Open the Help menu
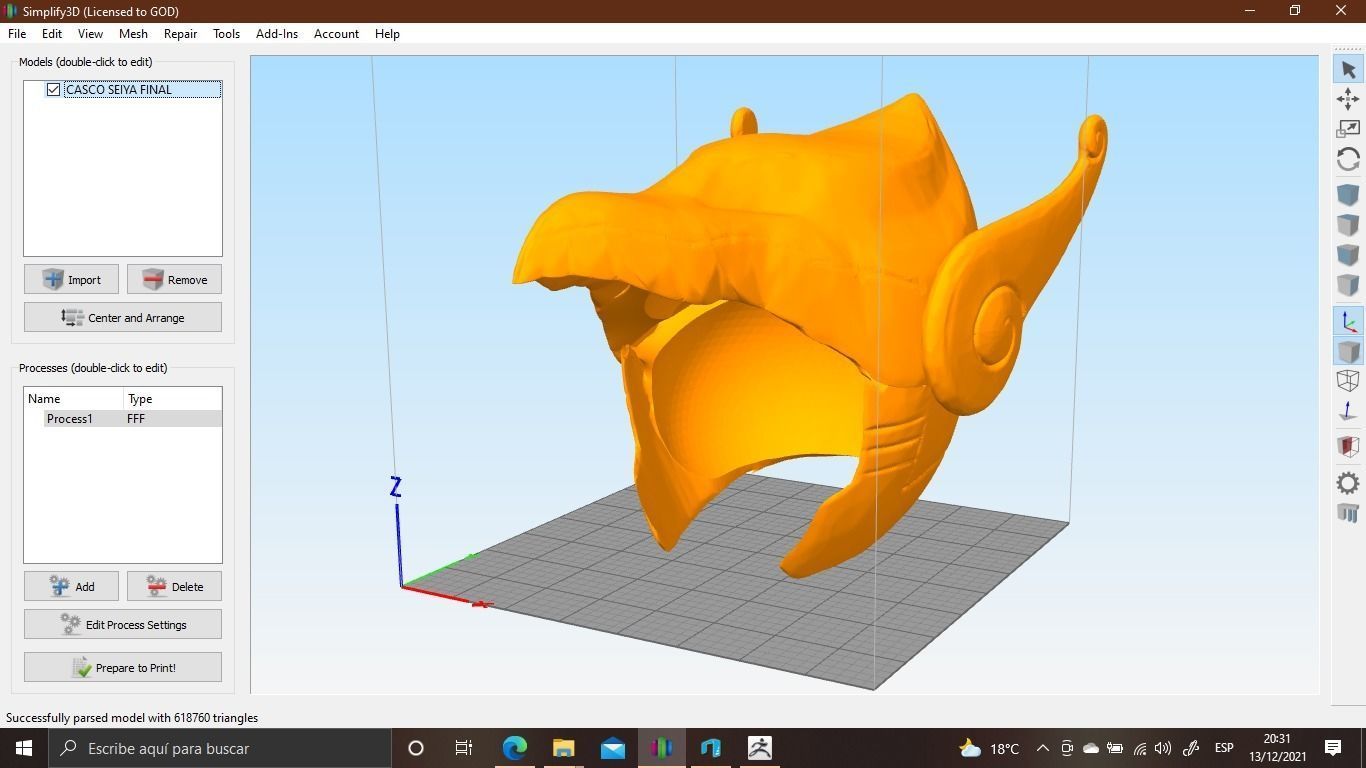Viewport: 1366px width, 768px height. click(x=387, y=34)
